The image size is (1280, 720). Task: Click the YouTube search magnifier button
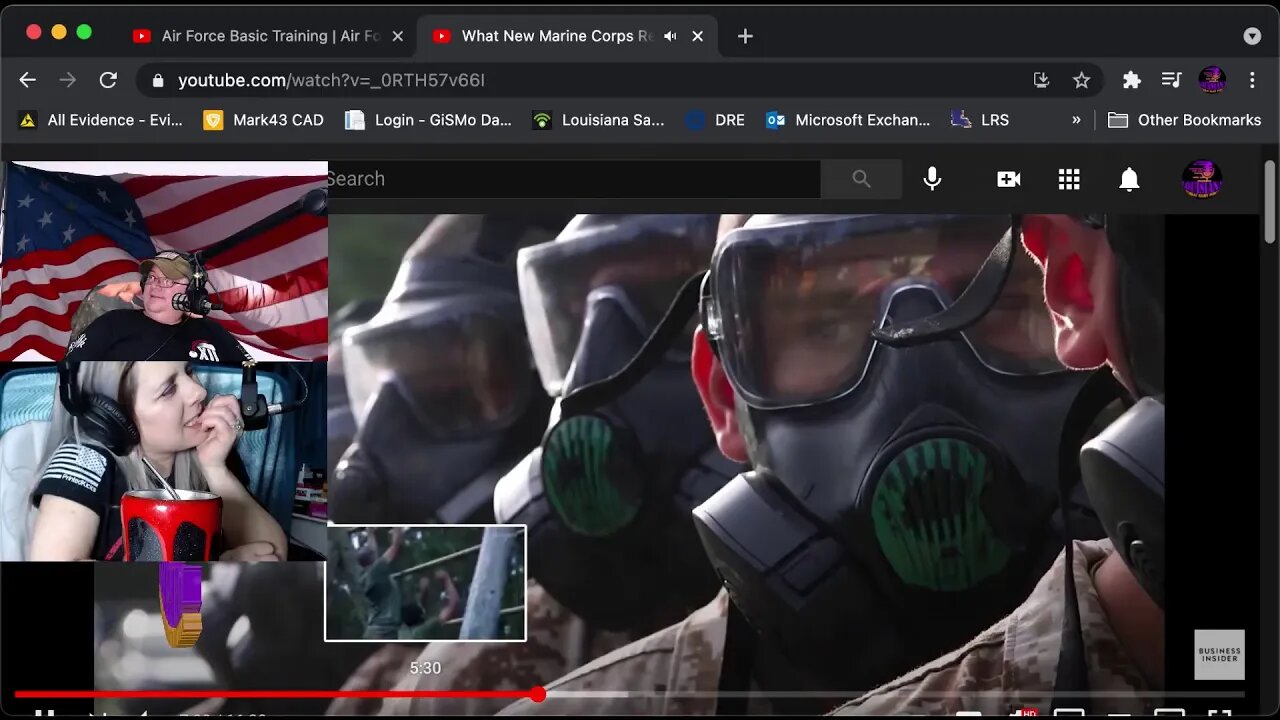[861, 179]
